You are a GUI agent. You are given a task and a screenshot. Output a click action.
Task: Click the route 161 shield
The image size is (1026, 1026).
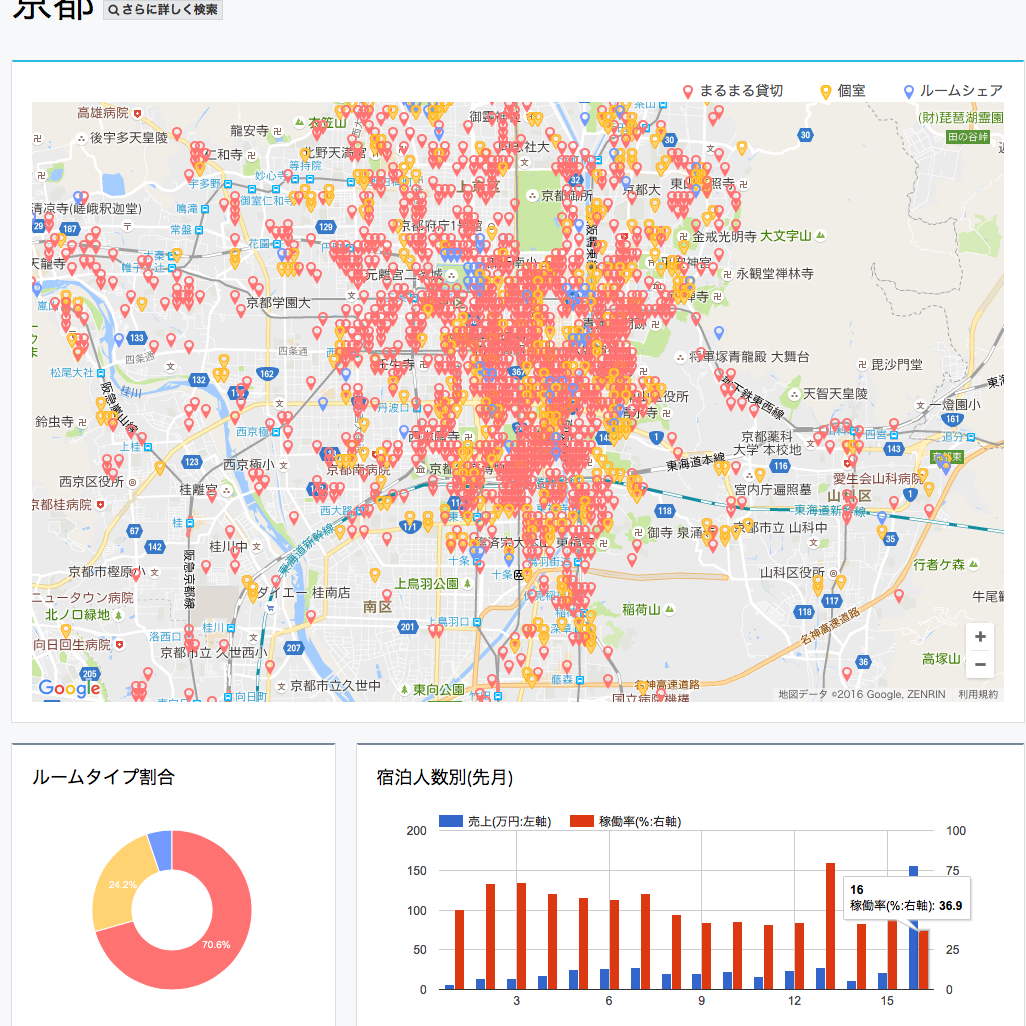click(x=953, y=419)
